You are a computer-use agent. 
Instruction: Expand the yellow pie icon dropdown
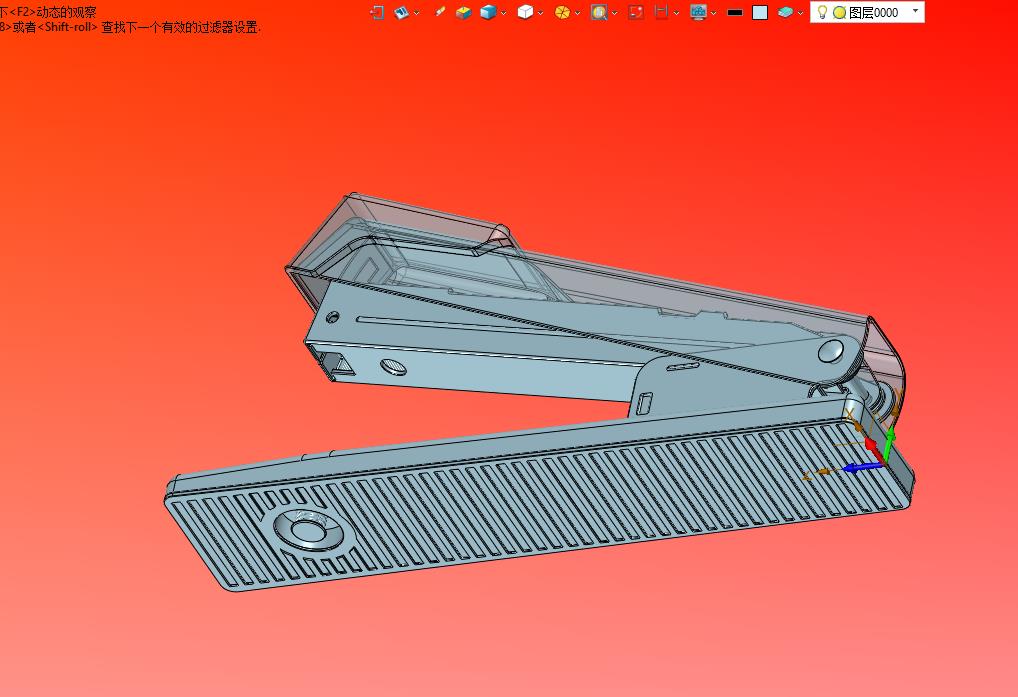click(577, 12)
